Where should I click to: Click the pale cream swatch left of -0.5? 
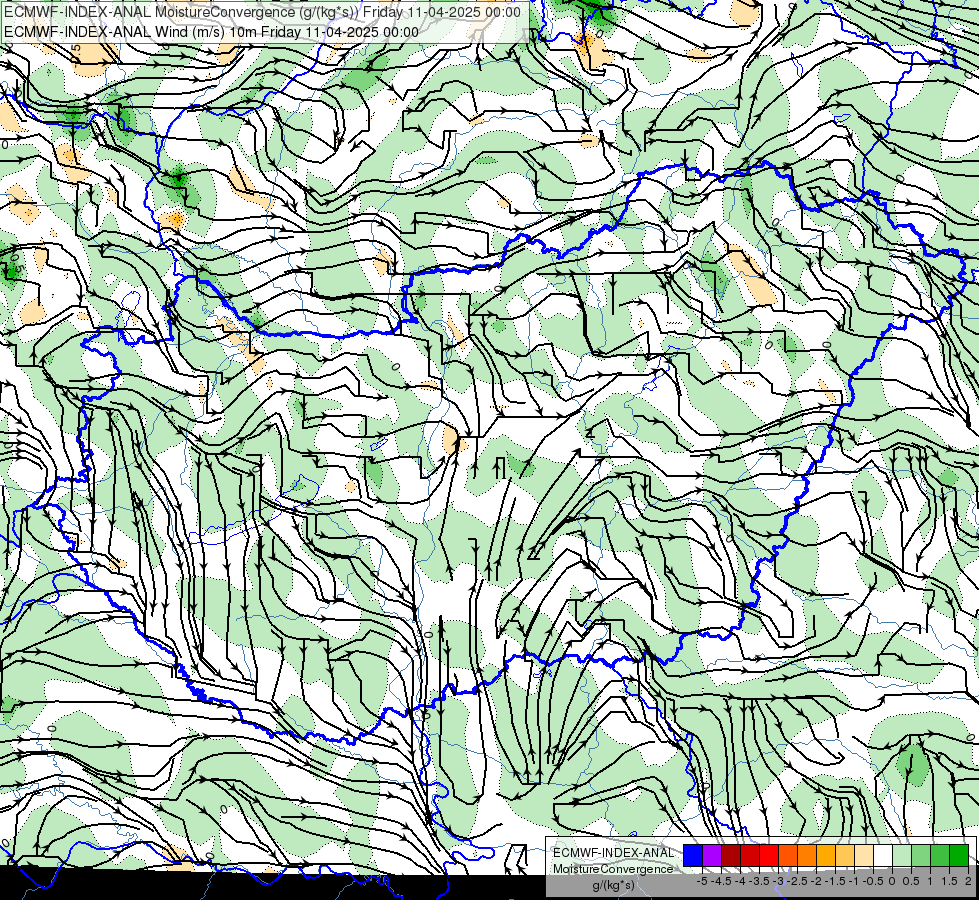tap(863, 856)
